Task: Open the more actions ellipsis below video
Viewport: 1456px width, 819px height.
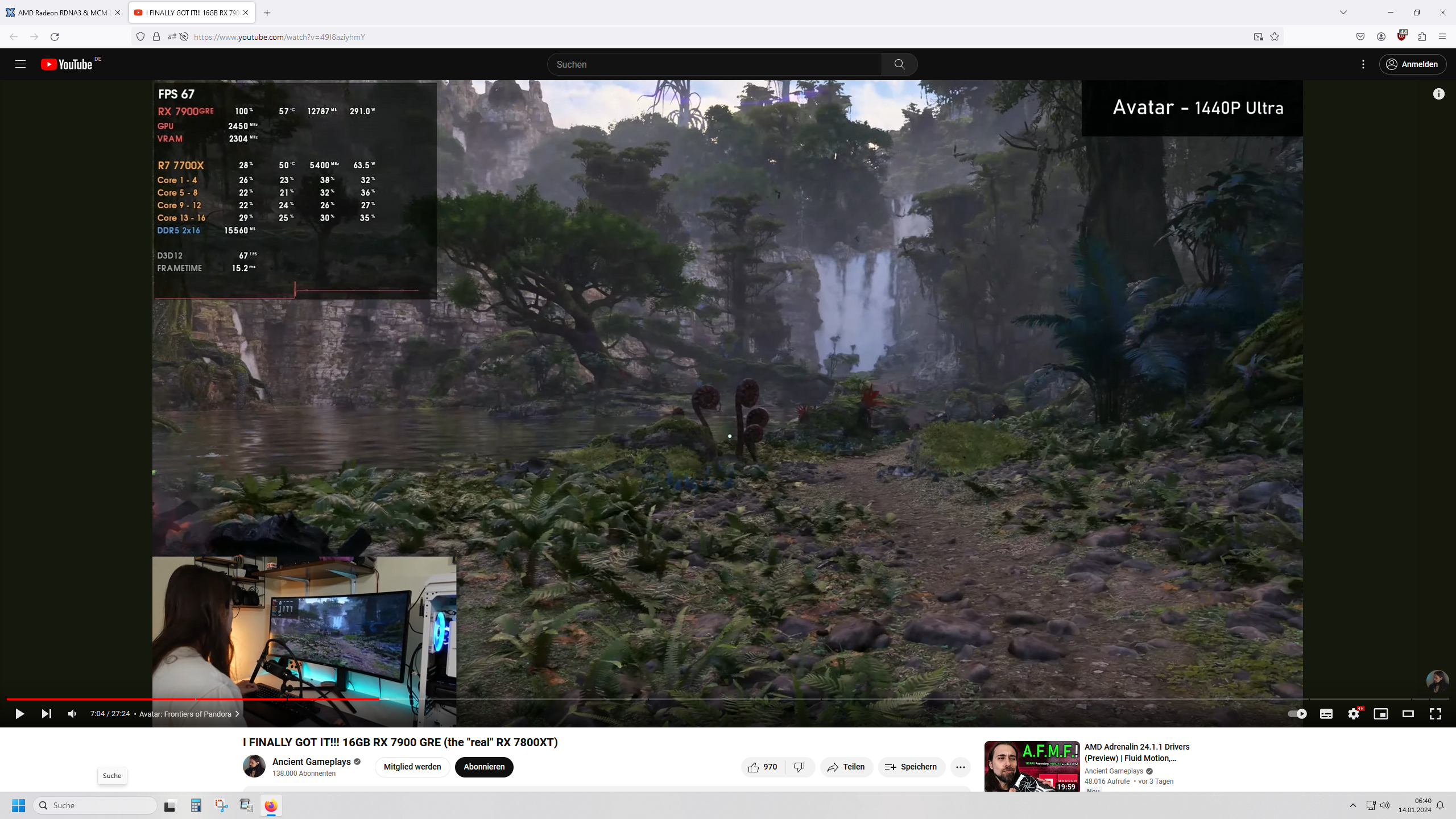Action: tap(961, 767)
